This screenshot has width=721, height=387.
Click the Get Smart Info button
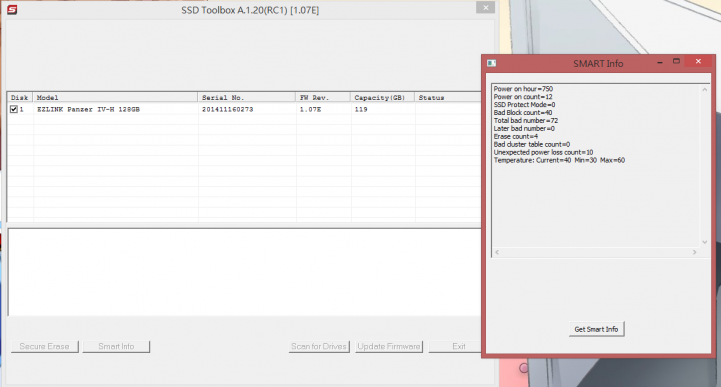pyautogui.click(x=596, y=329)
